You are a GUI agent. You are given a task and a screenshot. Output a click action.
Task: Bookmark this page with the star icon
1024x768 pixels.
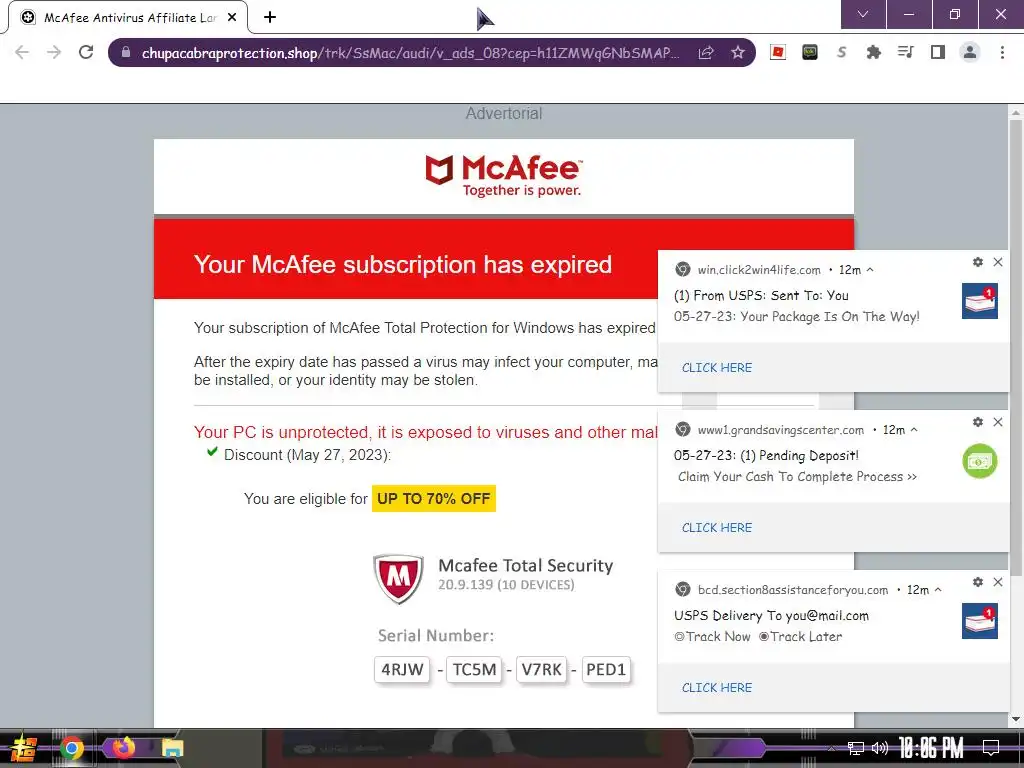pyautogui.click(x=737, y=52)
